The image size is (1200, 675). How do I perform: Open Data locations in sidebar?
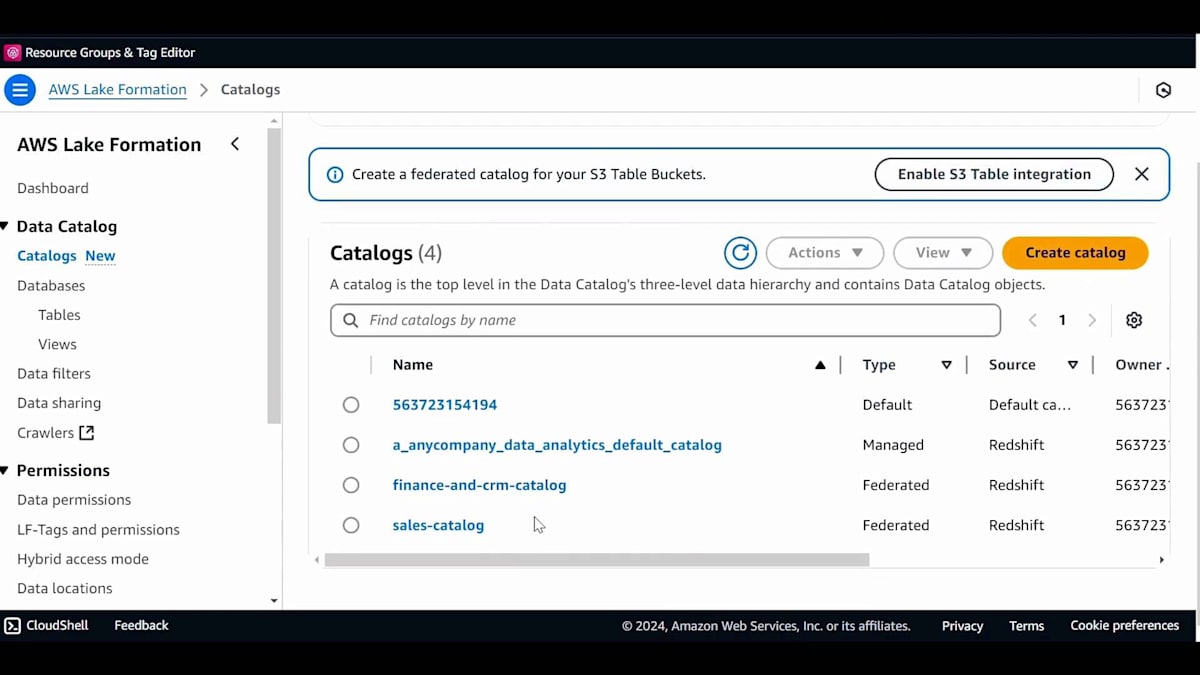(65, 588)
